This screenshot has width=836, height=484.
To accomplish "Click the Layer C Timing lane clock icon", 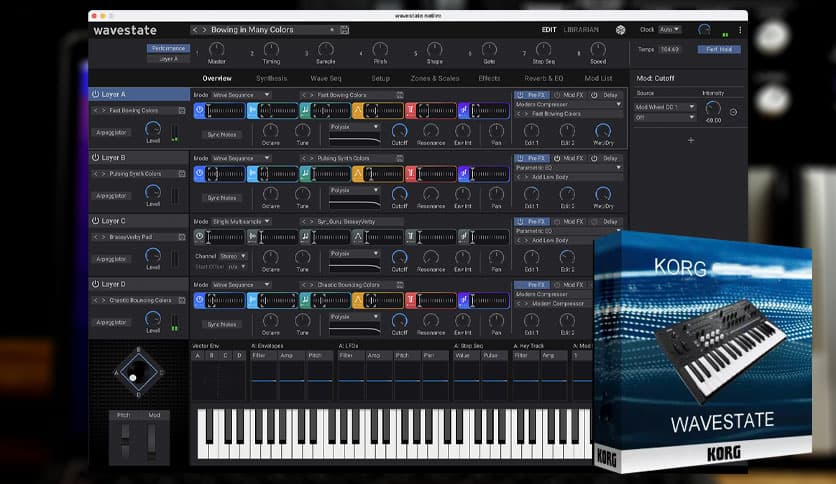I will [199, 237].
